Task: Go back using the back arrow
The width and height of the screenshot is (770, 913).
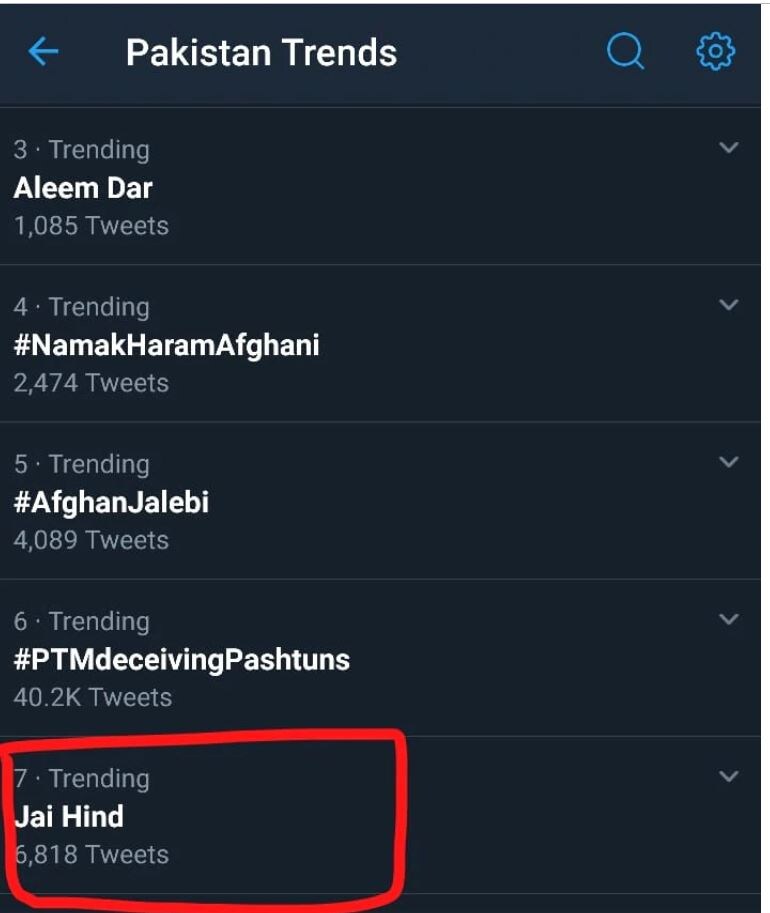Action: click(x=43, y=52)
